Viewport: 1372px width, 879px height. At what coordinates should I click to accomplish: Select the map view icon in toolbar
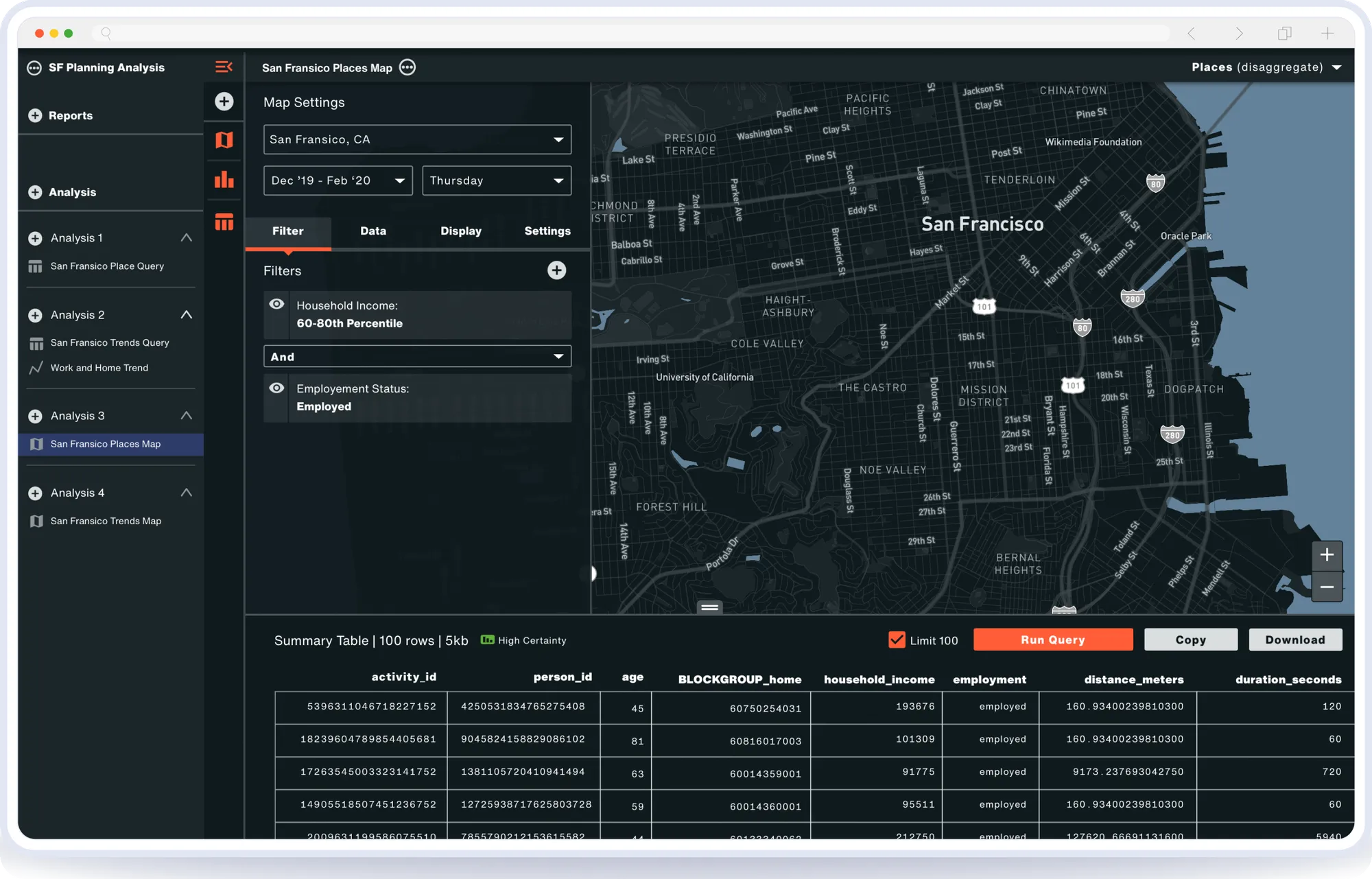[x=224, y=140]
